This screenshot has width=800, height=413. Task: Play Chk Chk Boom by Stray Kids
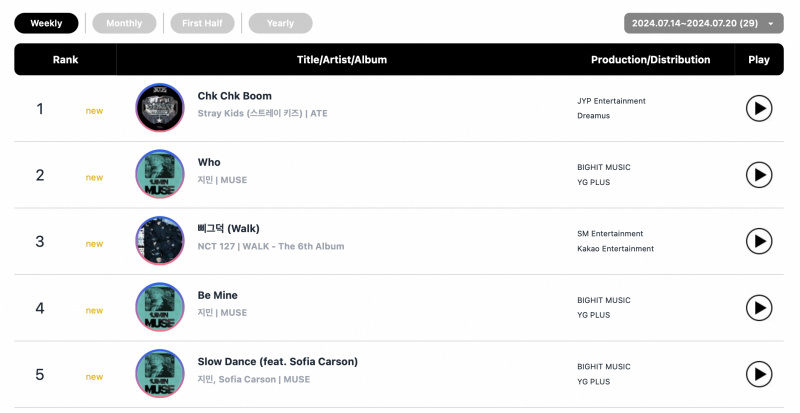click(759, 108)
